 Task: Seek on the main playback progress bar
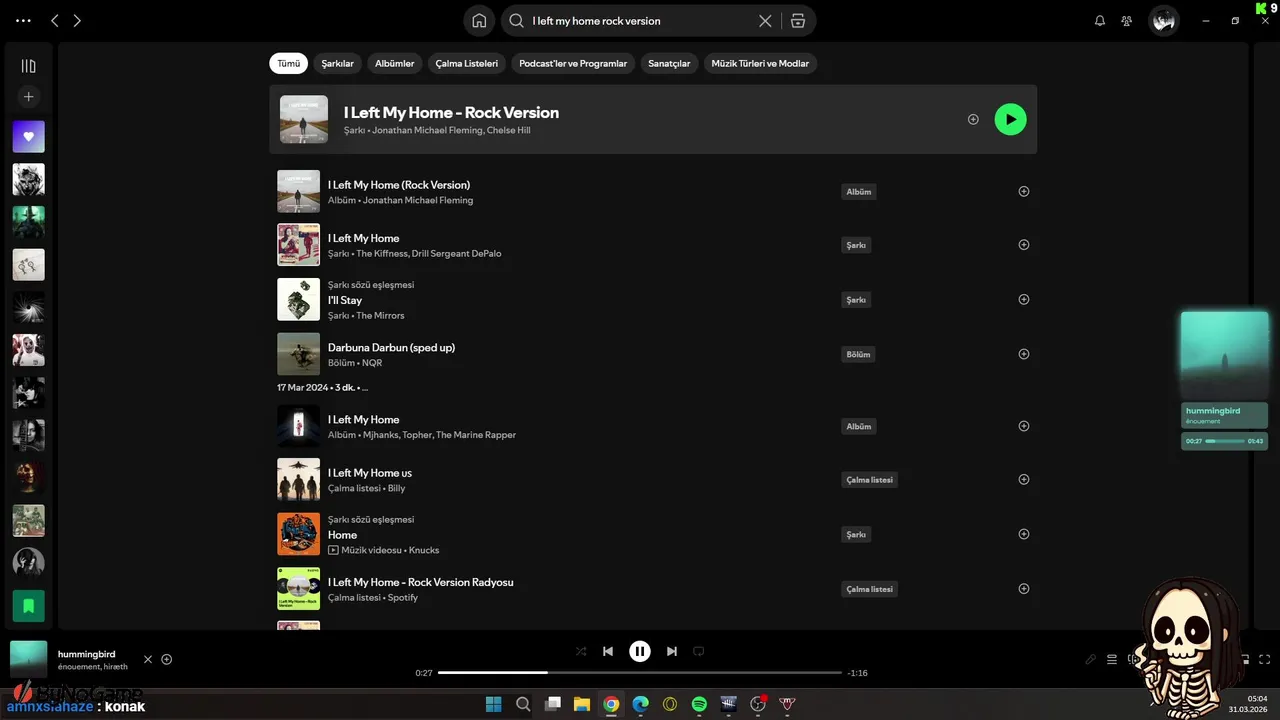[x=640, y=673]
